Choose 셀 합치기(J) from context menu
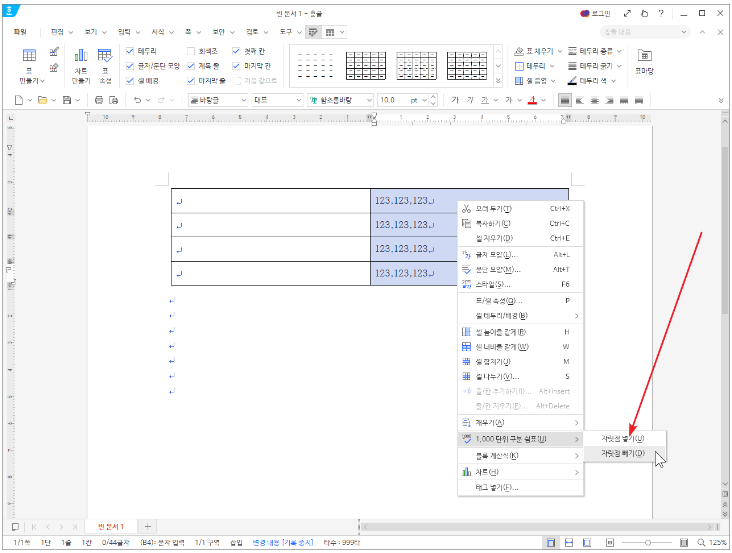 520,362
